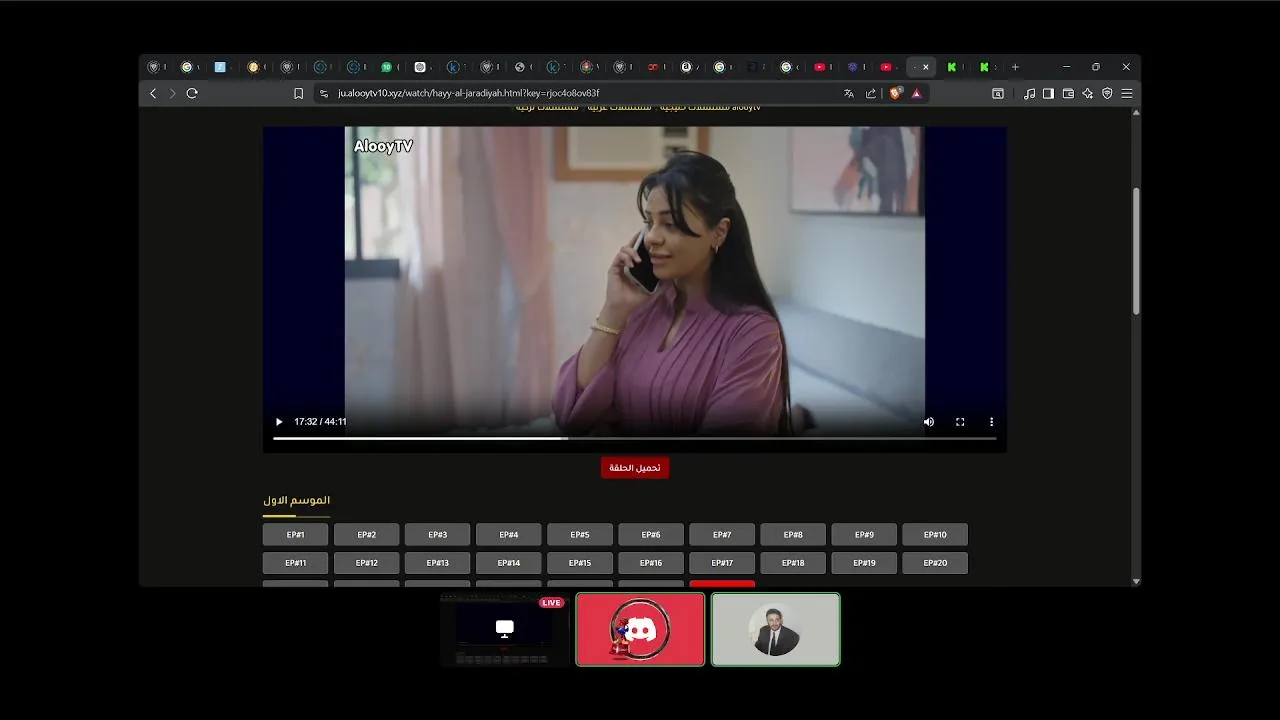The image size is (1280, 720).
Task: Open episode EP#13
Action: [x=437, y=563]
